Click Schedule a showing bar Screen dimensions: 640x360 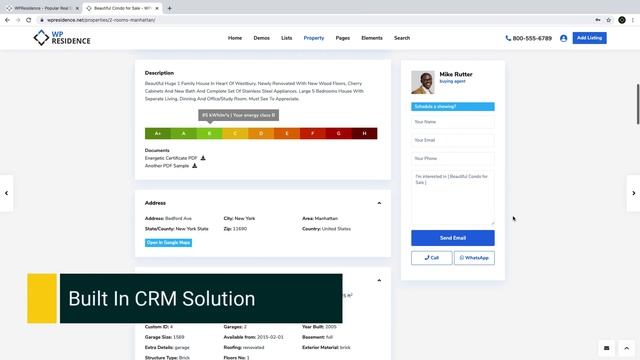[453, 107]
